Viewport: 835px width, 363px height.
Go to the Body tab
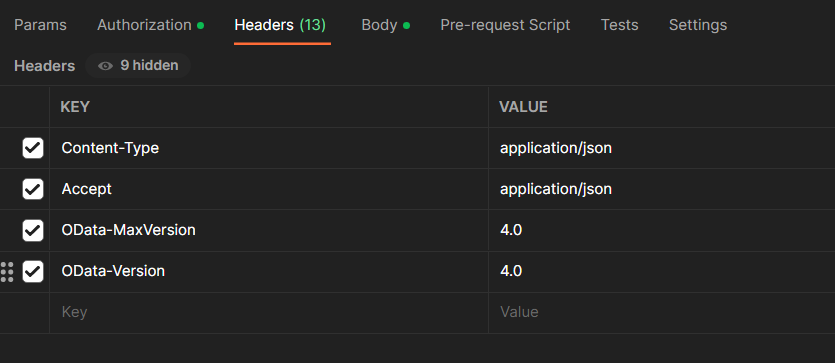(386, 25)
